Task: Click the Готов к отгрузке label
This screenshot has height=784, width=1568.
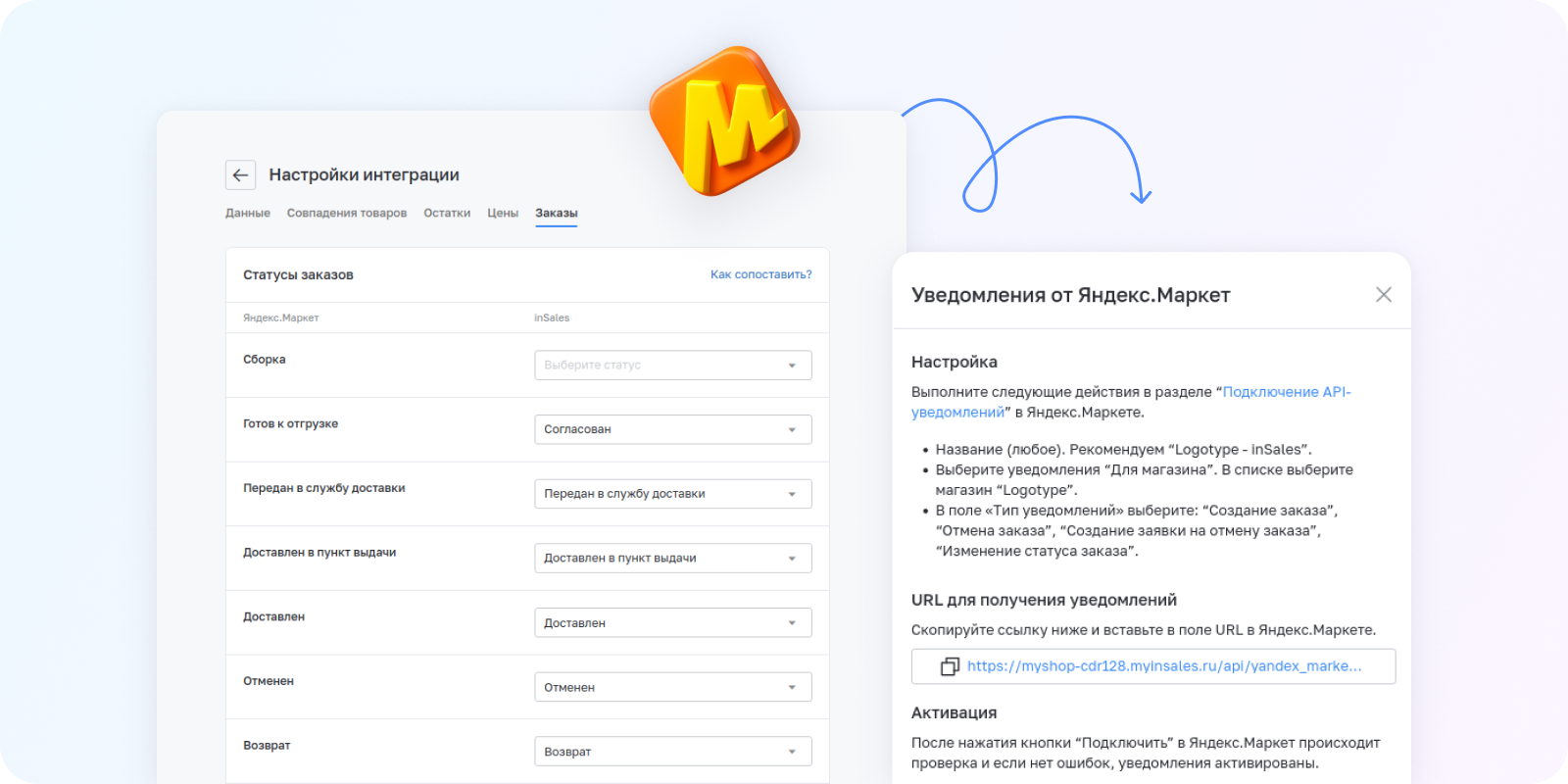Action: (291, 423)
